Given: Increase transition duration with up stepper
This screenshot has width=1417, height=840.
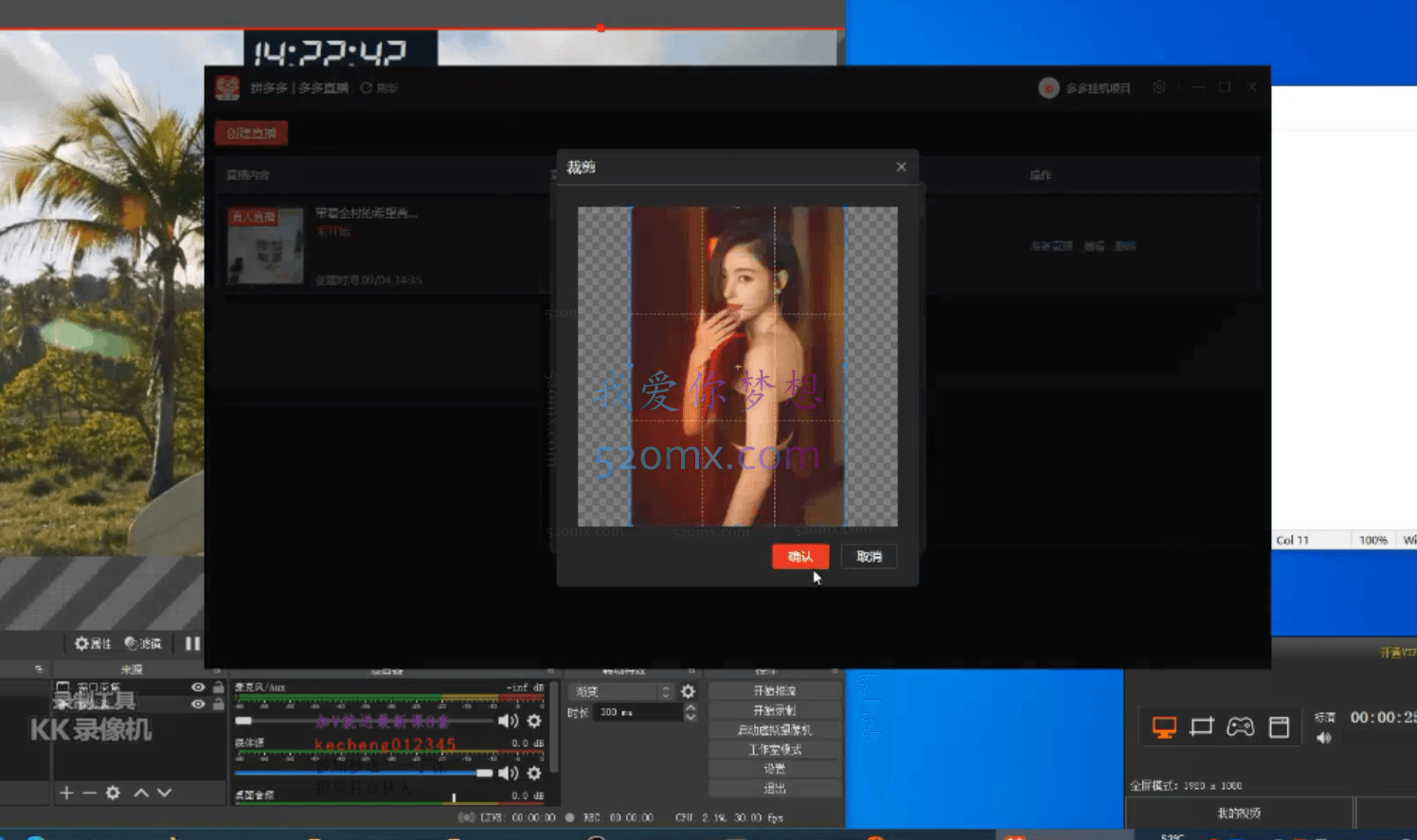Looking at the screenshot, I should point(691,707).
